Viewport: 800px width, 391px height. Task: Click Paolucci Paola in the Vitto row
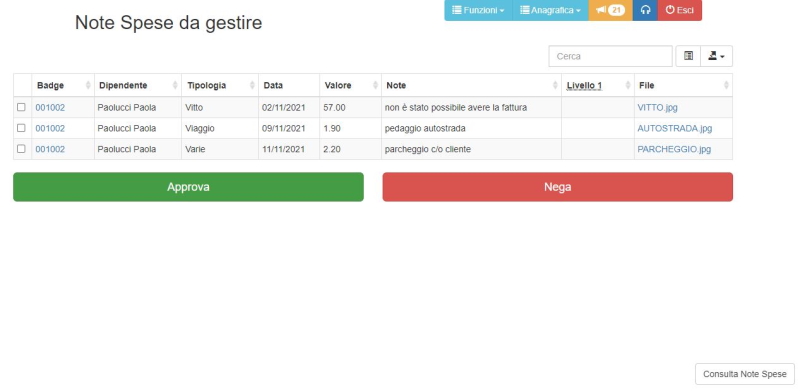[127, 108]
